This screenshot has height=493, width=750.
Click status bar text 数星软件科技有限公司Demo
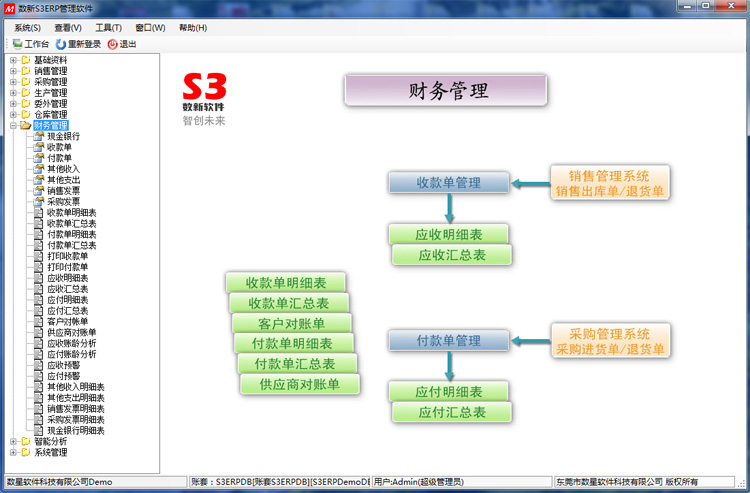pos(59,482)
